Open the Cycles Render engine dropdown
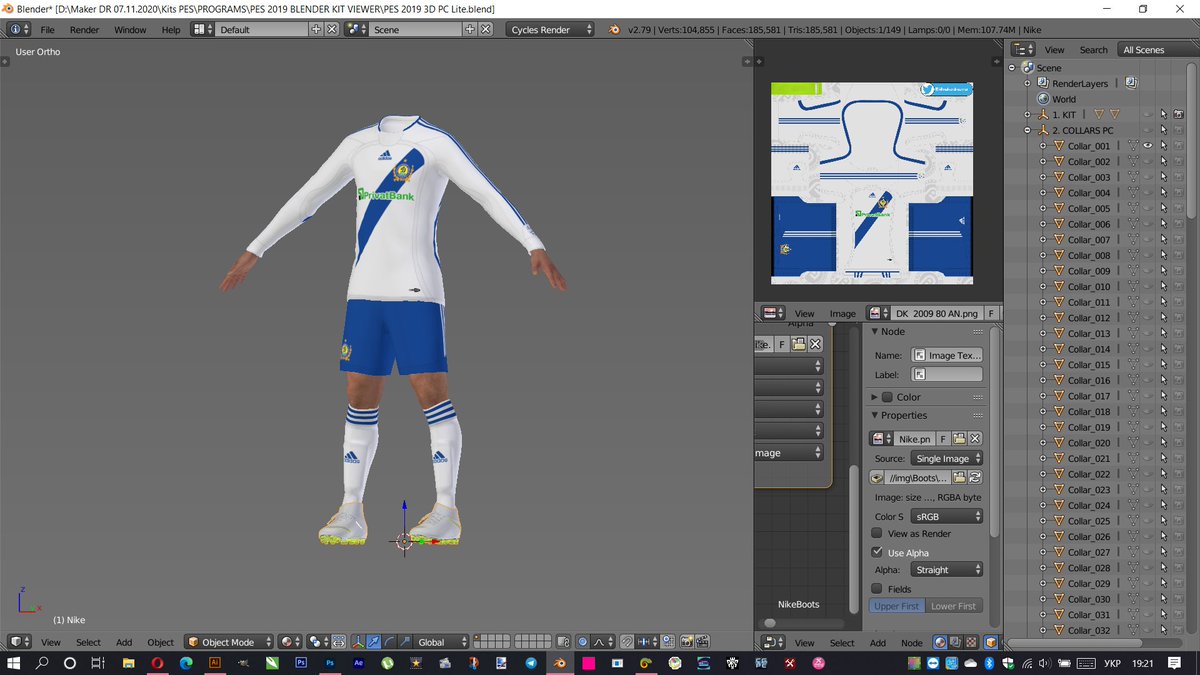 coord(550,30)
